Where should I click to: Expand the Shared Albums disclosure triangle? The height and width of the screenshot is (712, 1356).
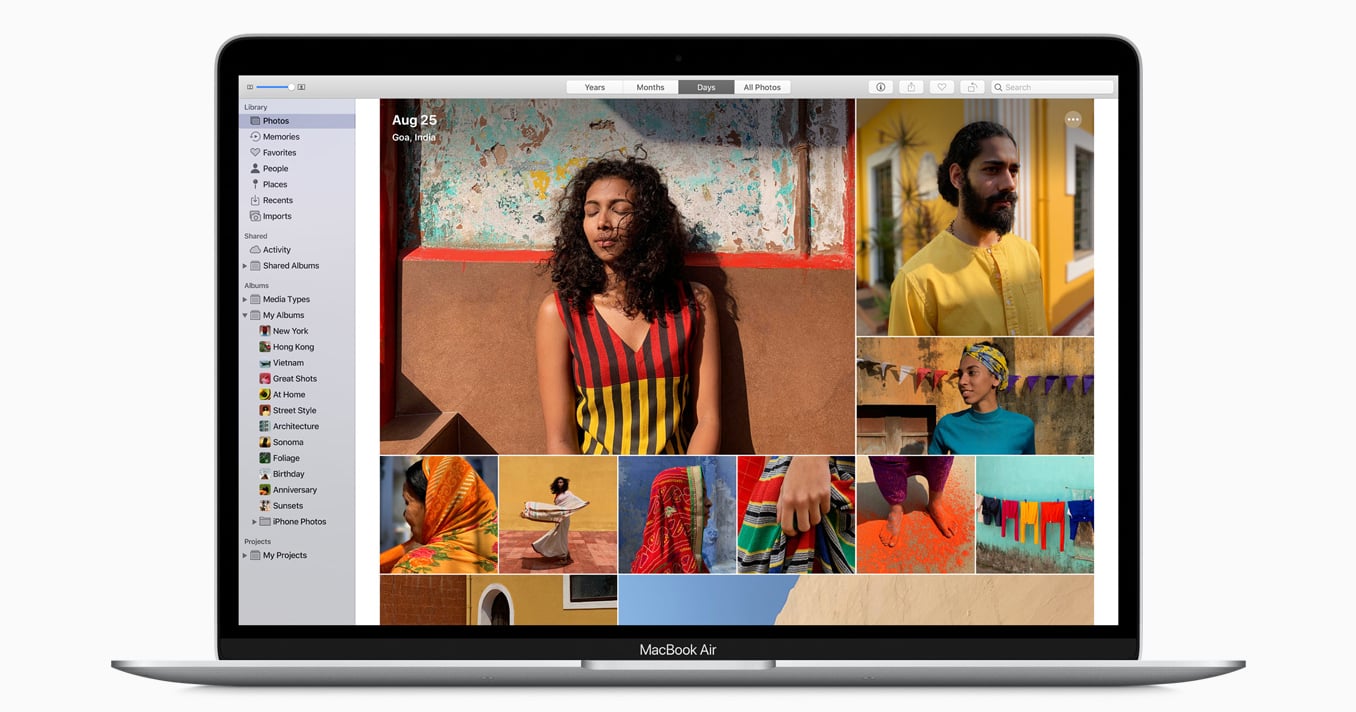pos(245,266)
